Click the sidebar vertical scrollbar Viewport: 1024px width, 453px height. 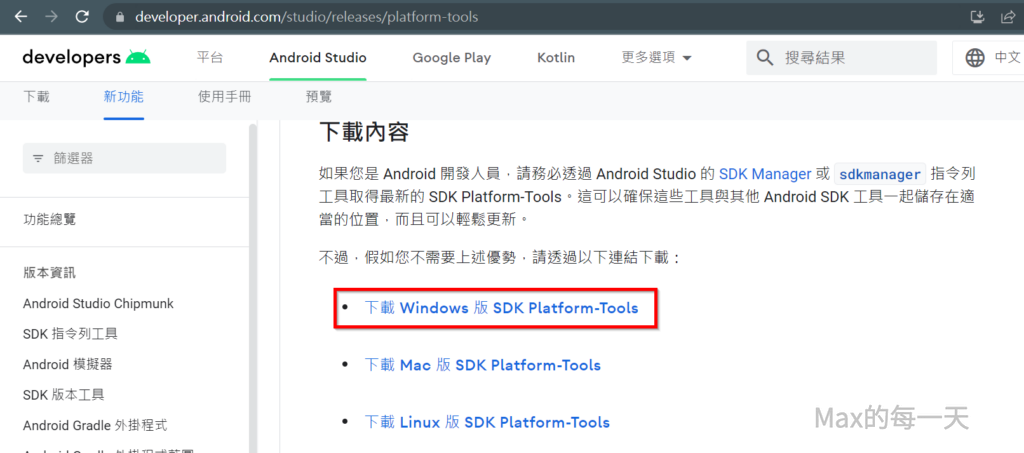[x=253, y=287]
